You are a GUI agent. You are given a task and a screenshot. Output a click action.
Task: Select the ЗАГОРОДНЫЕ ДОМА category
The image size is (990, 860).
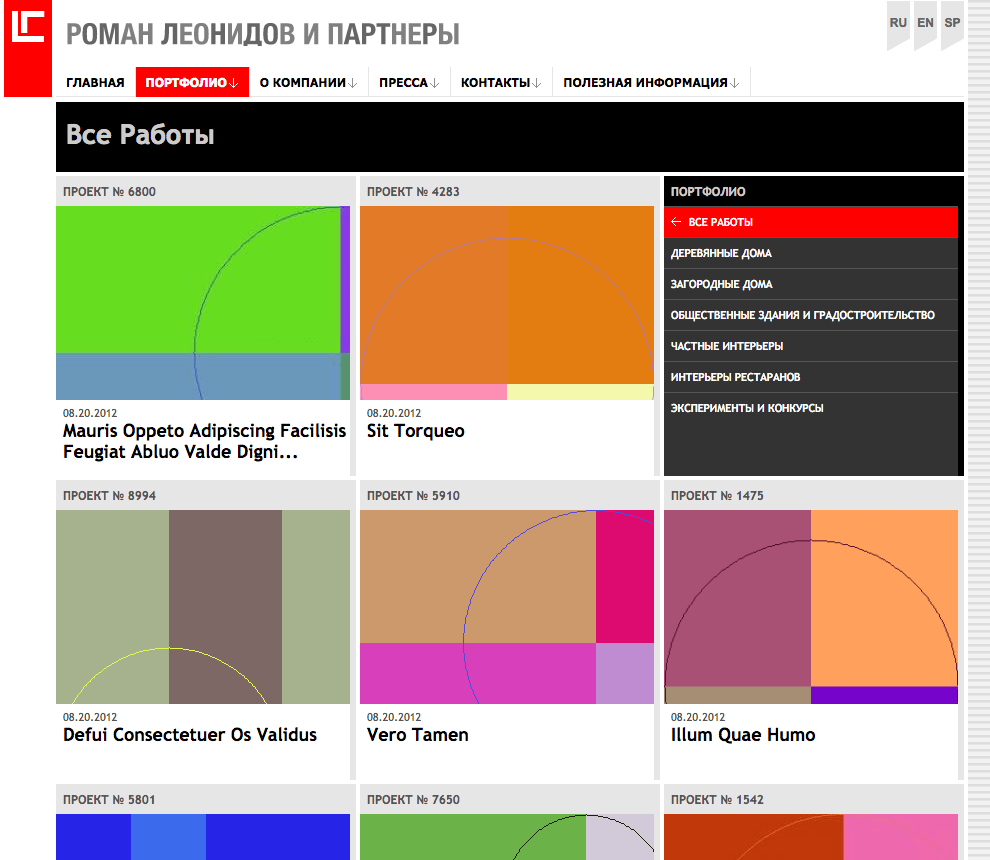pyautogui.click(x=811, y=284)
